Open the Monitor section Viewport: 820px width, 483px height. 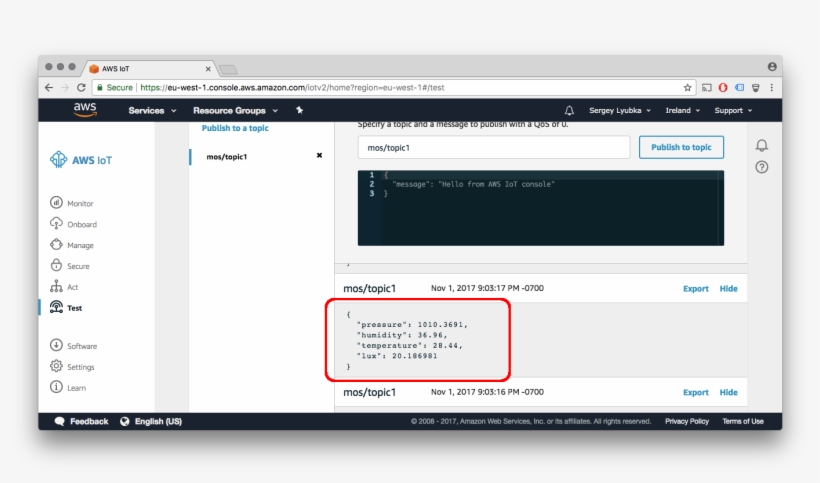pos(80,203)
